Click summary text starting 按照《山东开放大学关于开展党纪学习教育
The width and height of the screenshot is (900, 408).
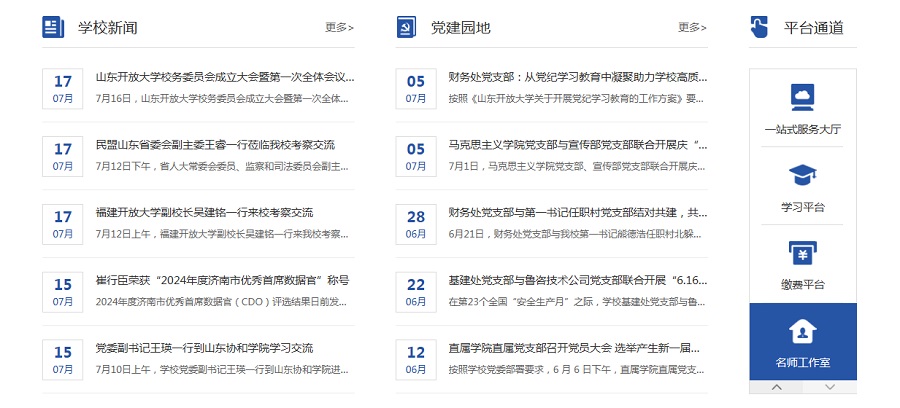[x=576, y=98]
